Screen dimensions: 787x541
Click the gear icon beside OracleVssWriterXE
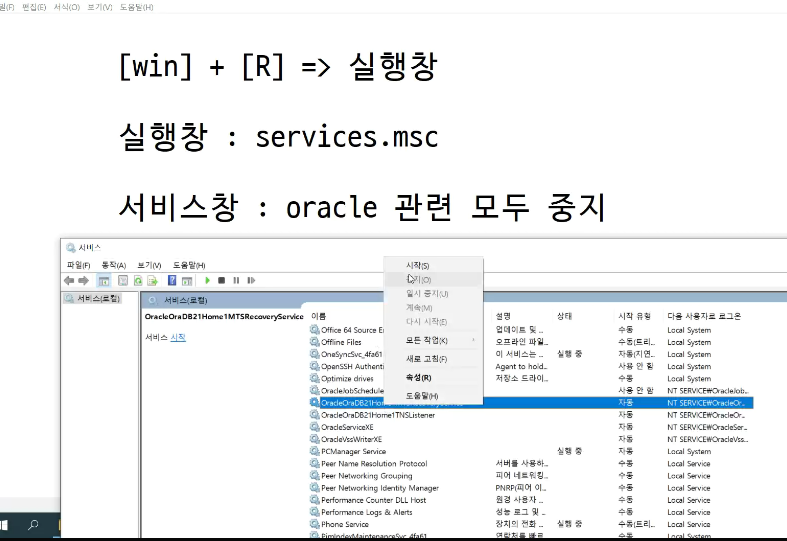tap(315, 439)
